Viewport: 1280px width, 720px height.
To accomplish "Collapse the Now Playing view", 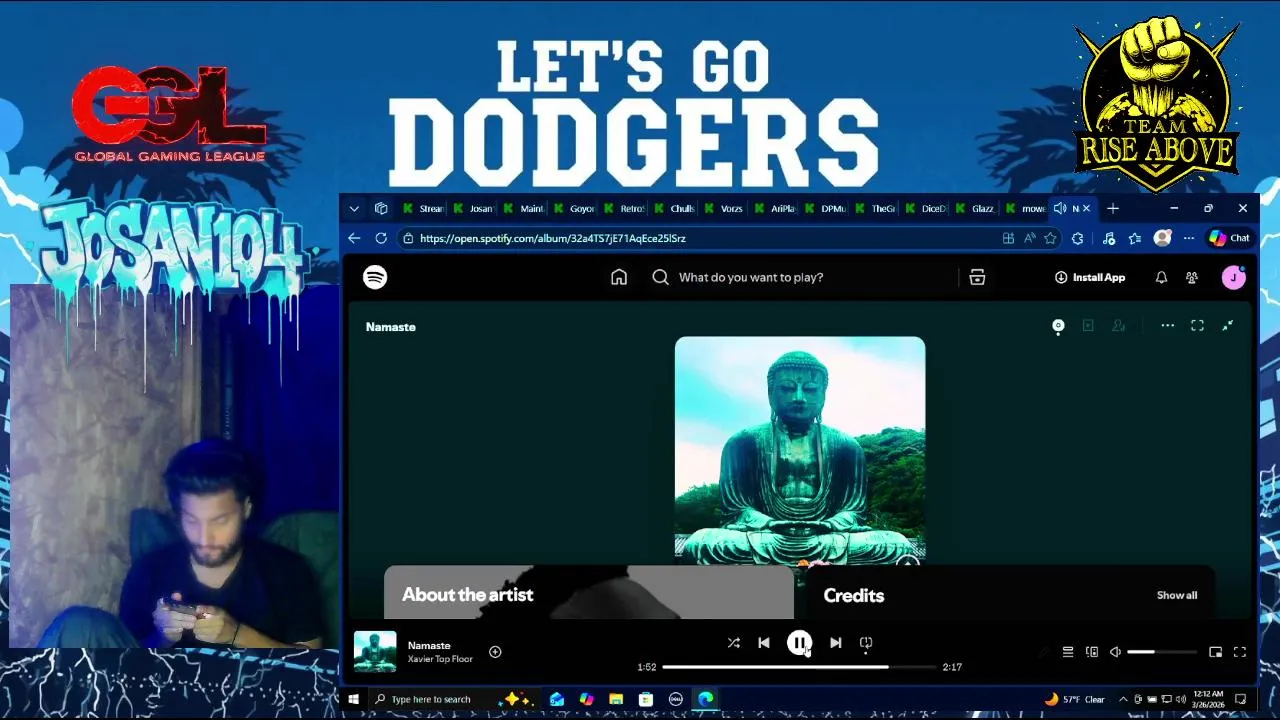I will (x=1227, y=325).
